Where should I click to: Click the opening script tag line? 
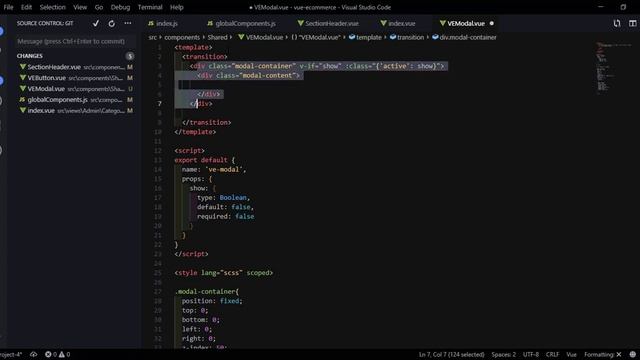coord(189,151)
